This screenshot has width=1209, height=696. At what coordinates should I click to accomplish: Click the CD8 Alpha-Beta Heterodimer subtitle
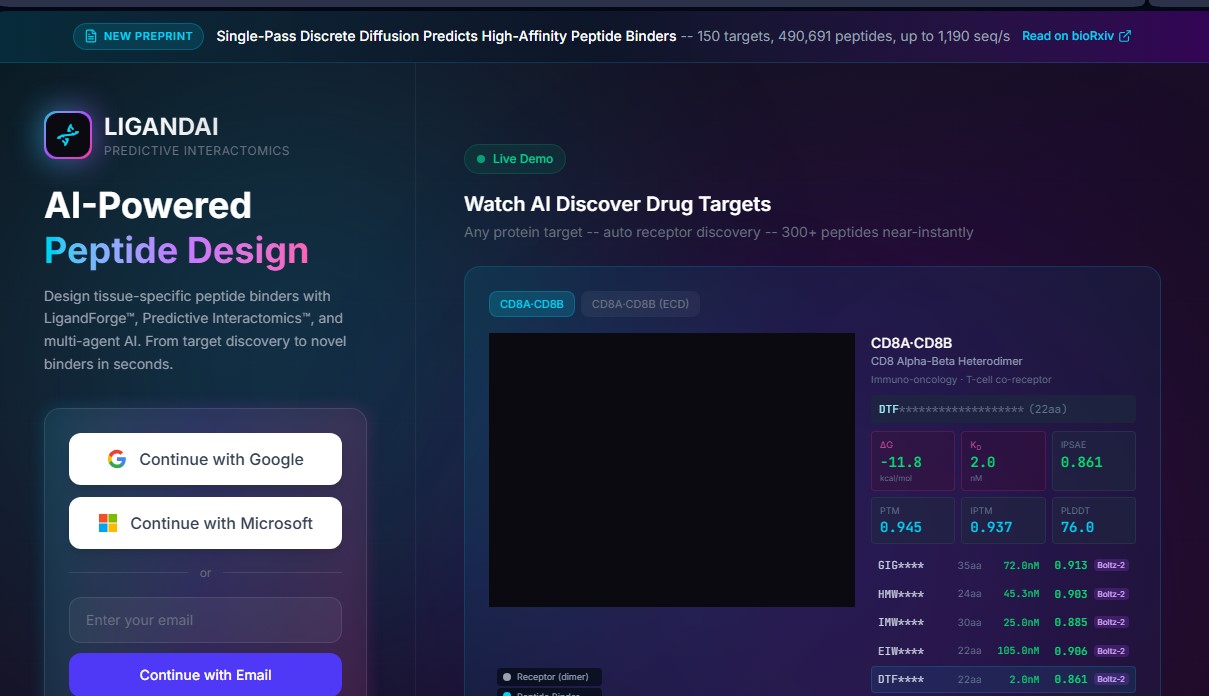tap(947, 361)
